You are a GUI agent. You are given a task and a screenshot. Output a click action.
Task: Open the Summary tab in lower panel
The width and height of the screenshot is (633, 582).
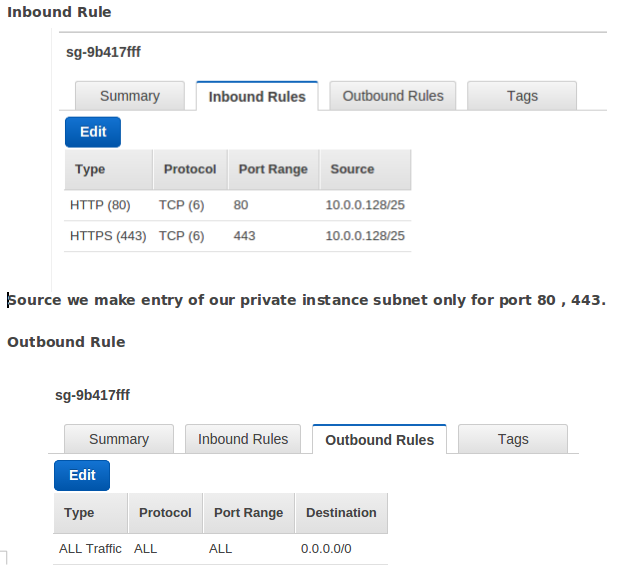pos(119,439)
